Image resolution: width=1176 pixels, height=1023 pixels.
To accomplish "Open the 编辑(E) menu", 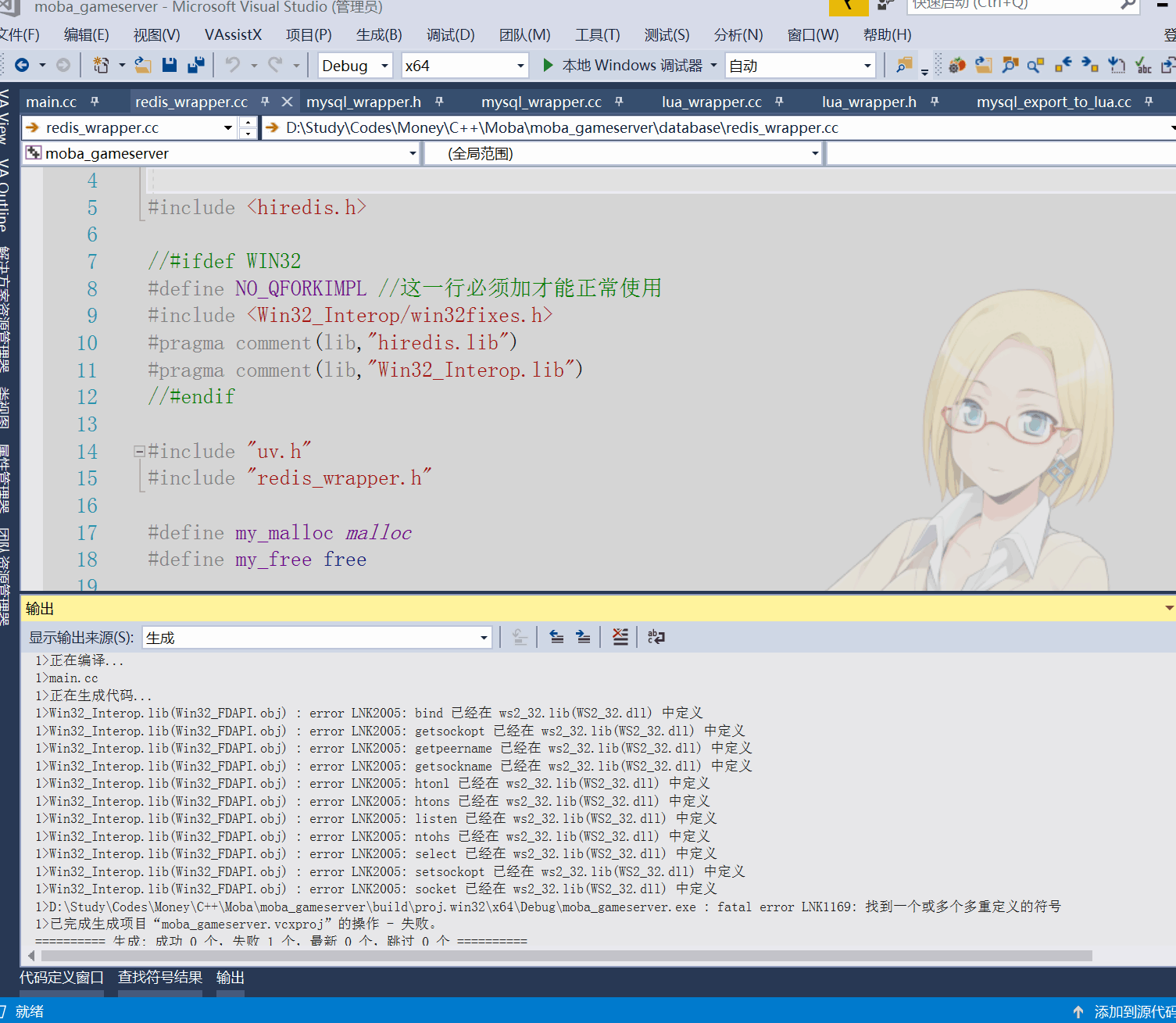I will click(x=86, y=35).
